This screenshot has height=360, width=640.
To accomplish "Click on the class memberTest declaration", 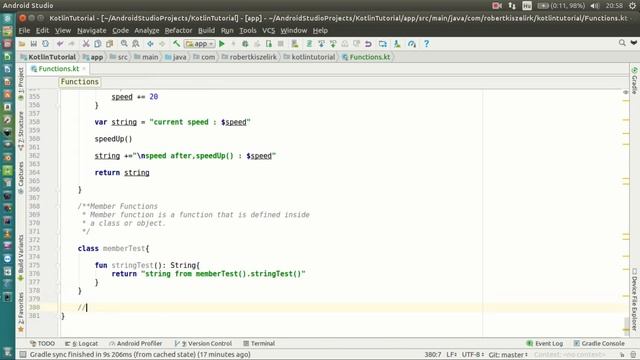I will point(113,248).
